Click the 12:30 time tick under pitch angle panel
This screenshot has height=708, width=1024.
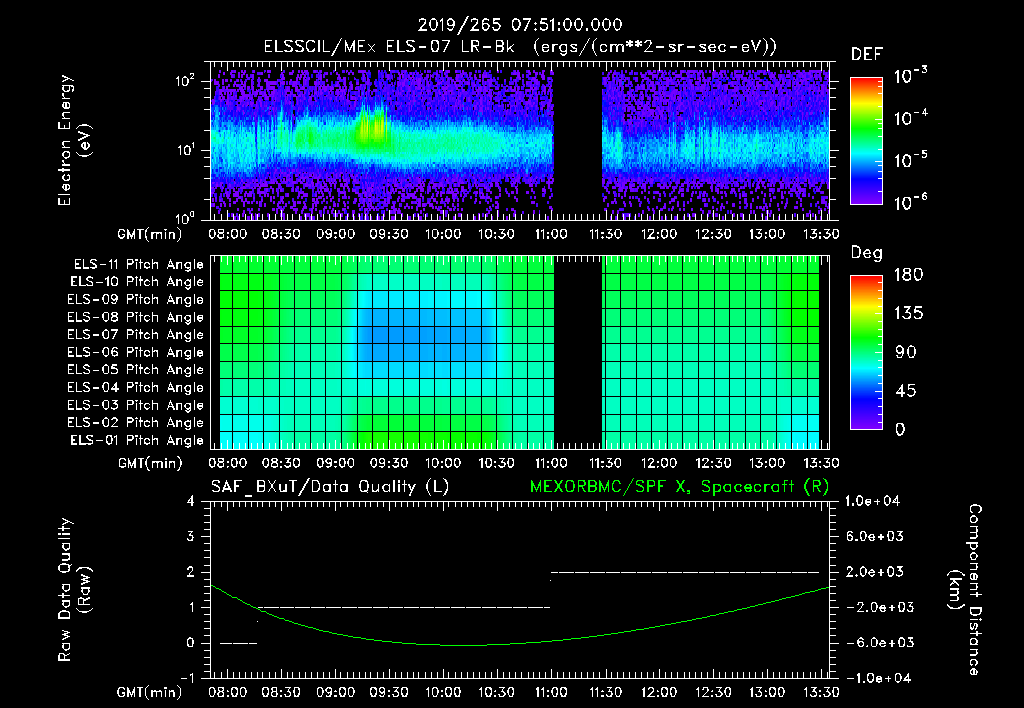click(x=713, y=463)
